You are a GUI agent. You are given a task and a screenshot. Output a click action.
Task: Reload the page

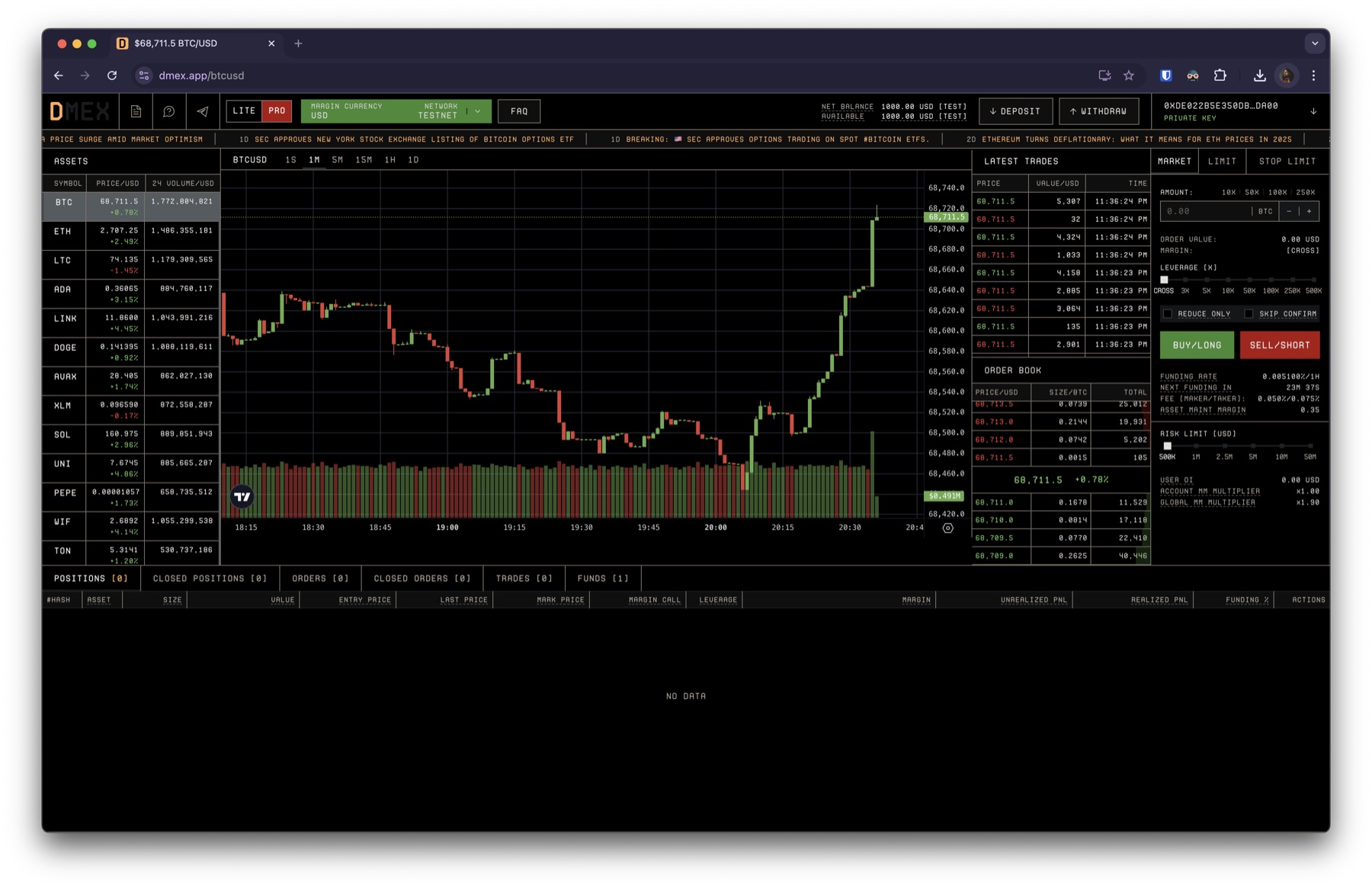click(112, 75)
